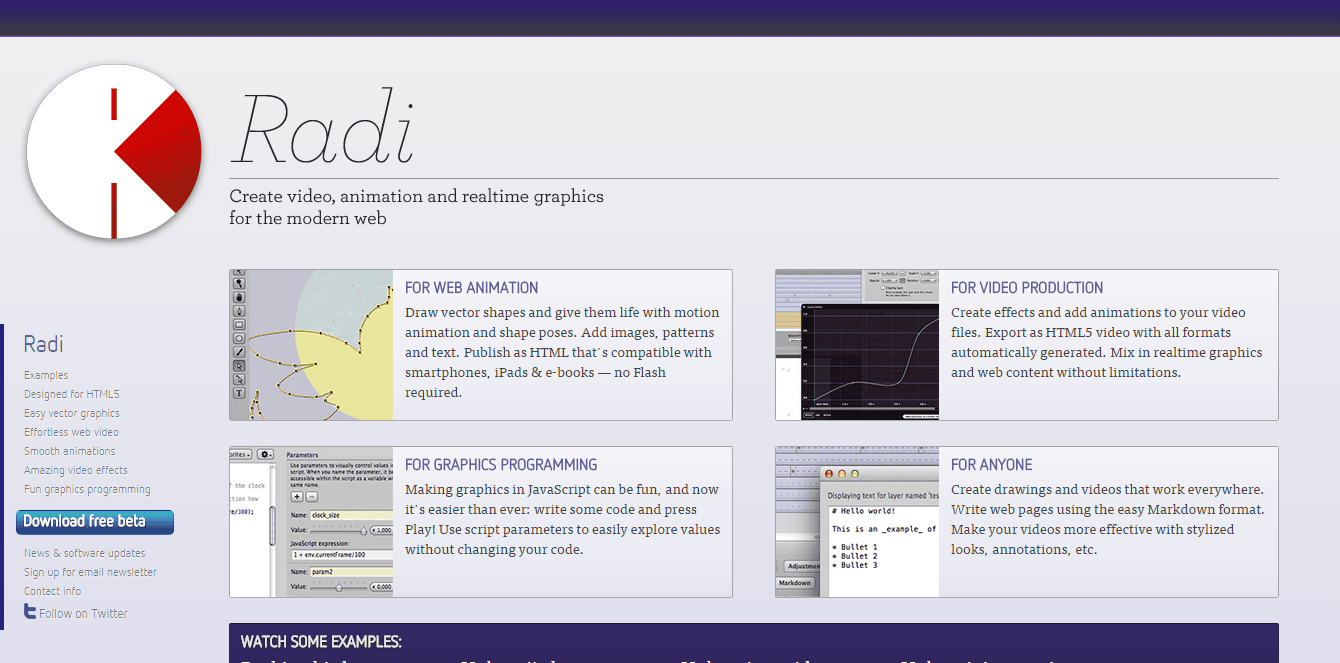Open the Designed for HTML5 link

(x=71, y=394)
